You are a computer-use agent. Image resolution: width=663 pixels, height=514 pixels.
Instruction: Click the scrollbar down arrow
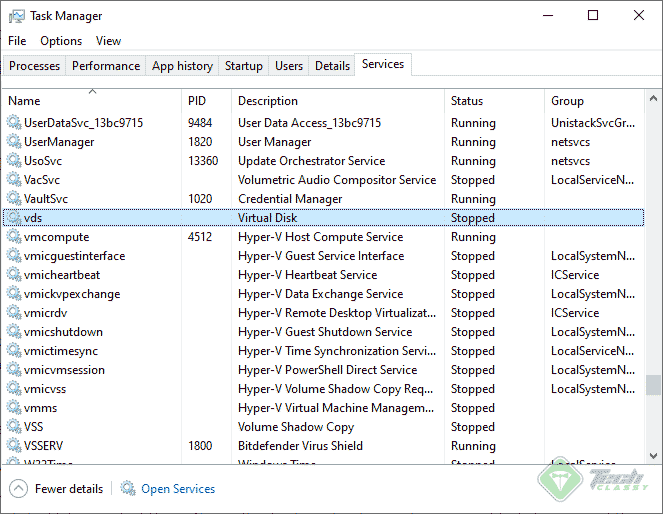(653, 456)
